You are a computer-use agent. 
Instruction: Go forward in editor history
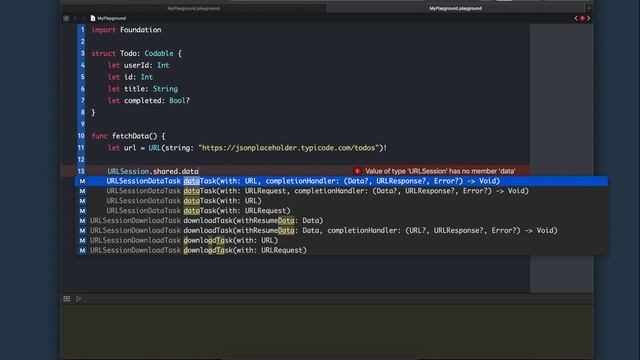83,18
